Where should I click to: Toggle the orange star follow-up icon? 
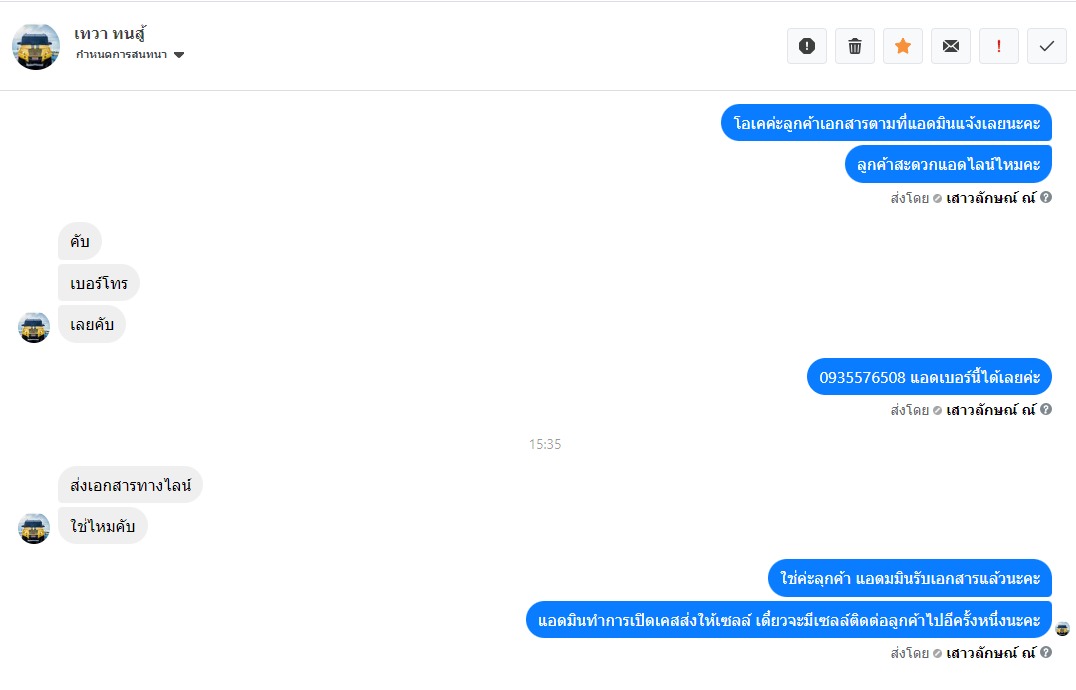(x=903, y=46)
